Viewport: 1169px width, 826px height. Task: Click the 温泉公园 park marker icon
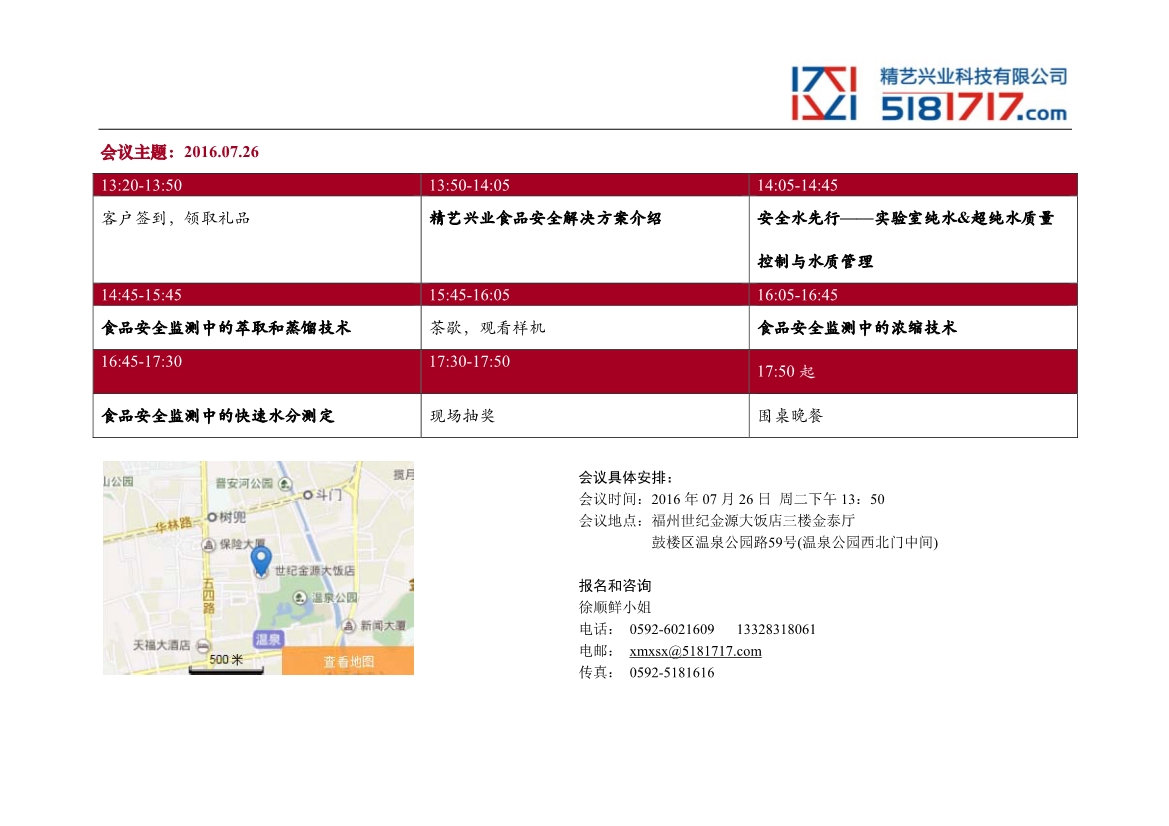click(x=300, y=598)
